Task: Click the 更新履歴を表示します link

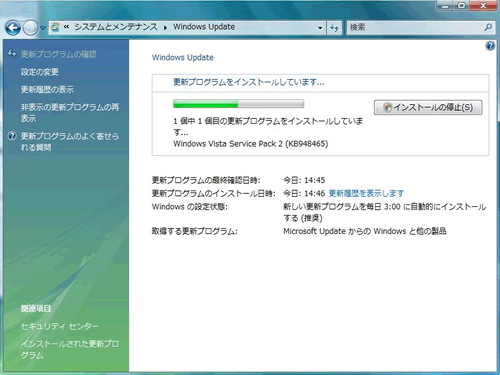Action: point(366,193)
